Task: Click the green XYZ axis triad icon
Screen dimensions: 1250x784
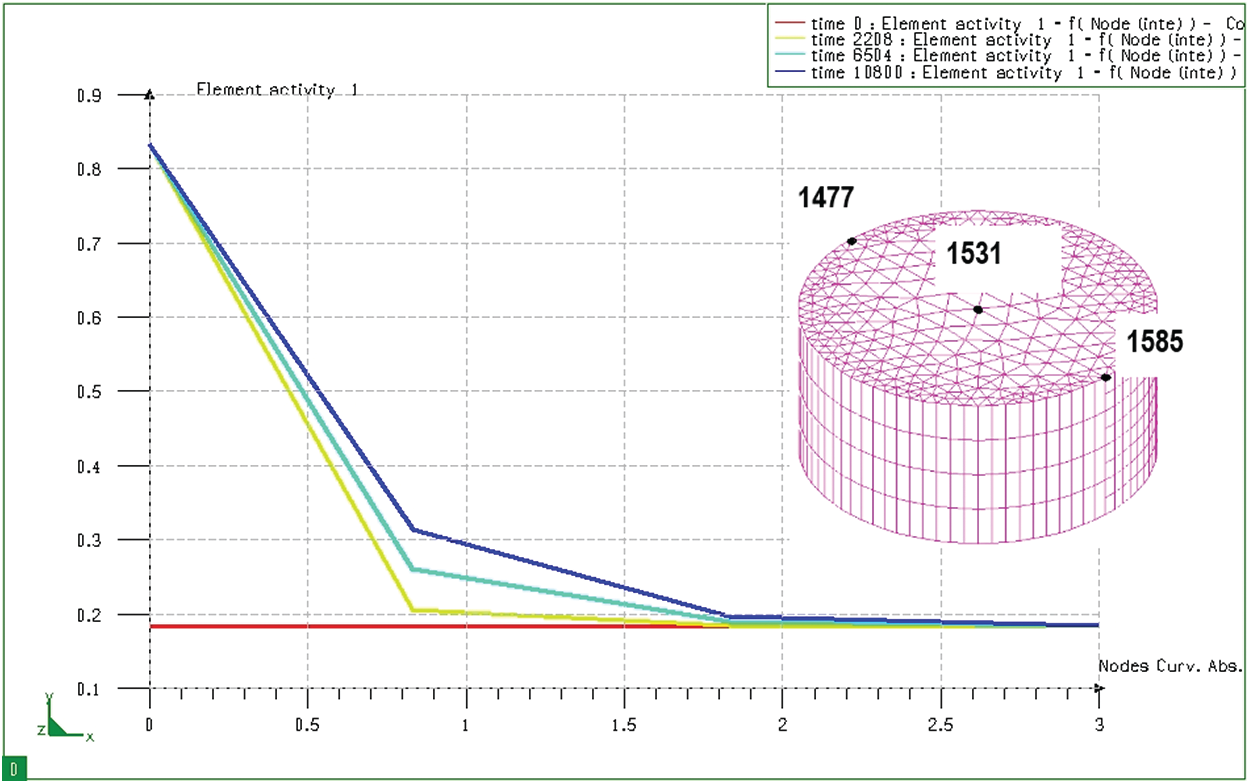Action: 63,720
